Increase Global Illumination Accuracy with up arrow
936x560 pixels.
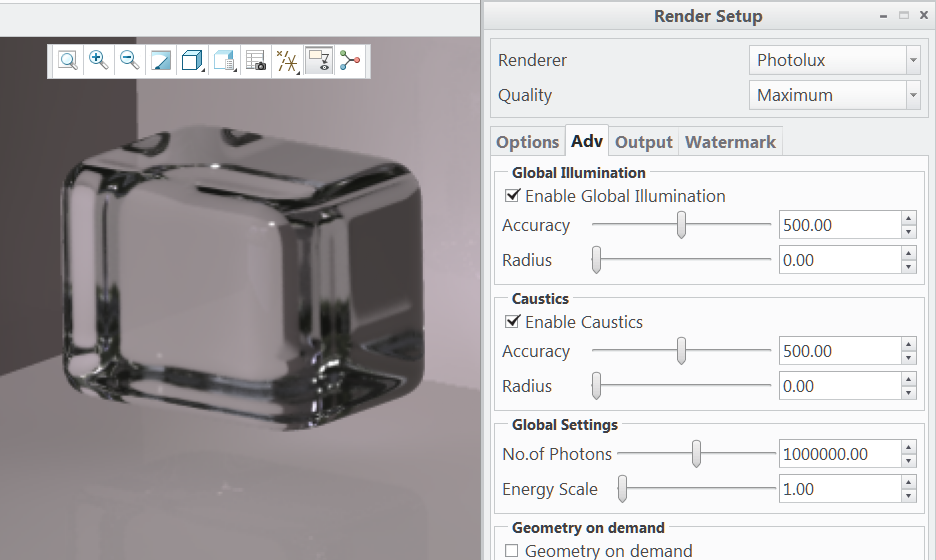(909, 219)
